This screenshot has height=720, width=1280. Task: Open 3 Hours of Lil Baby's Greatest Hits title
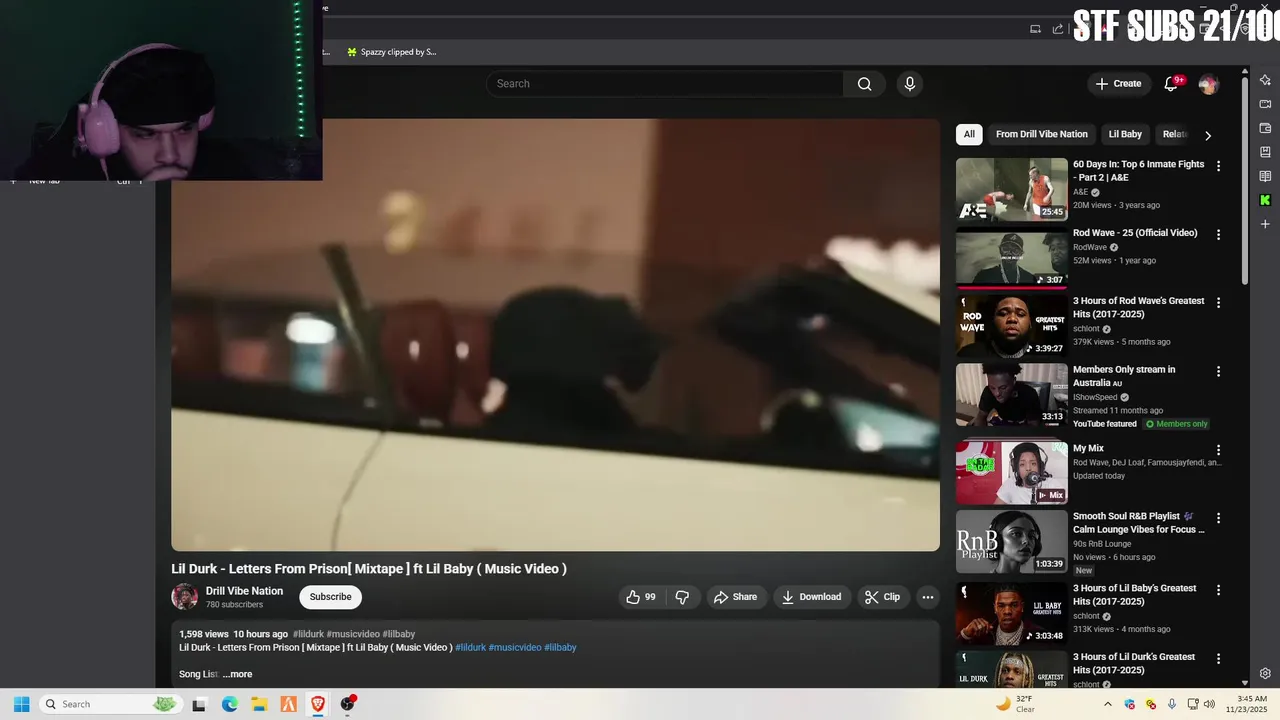coord(1135,595)
